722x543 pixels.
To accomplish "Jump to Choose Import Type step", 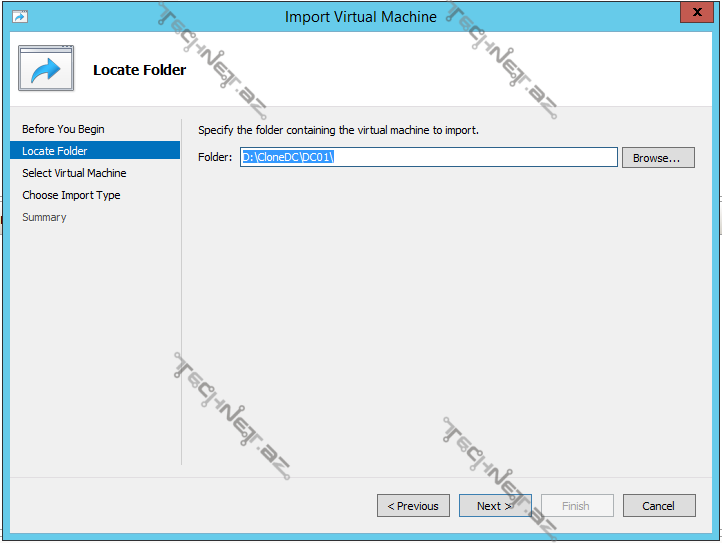I will (71, 195).
